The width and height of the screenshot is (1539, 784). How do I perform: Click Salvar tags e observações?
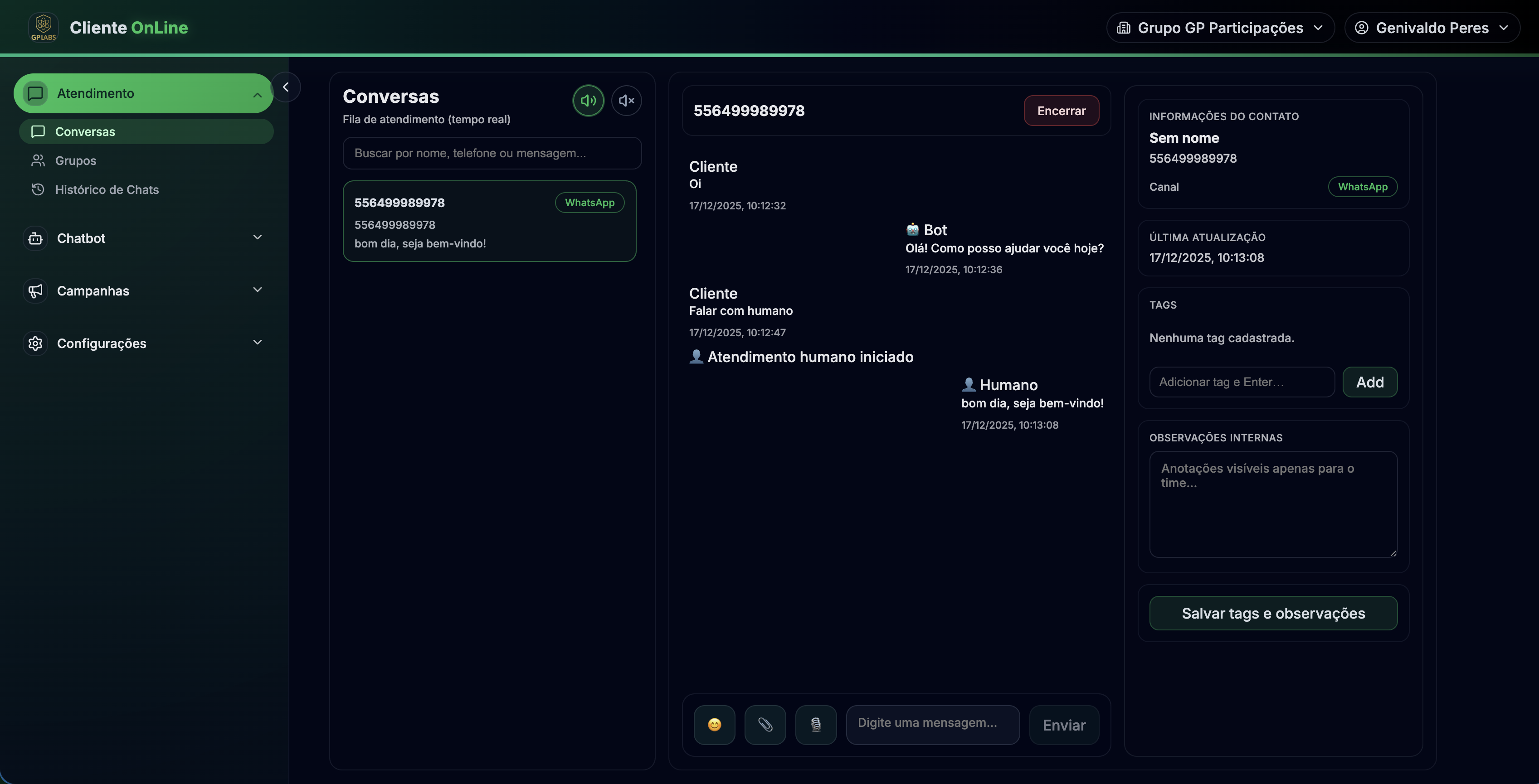pyautogui.click(x=1272, y=613)
